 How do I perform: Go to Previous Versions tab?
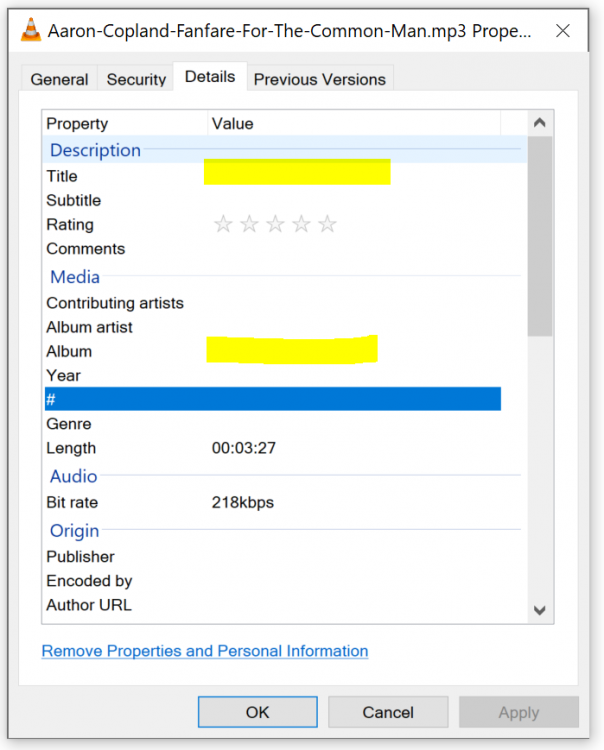click(319, 79)
